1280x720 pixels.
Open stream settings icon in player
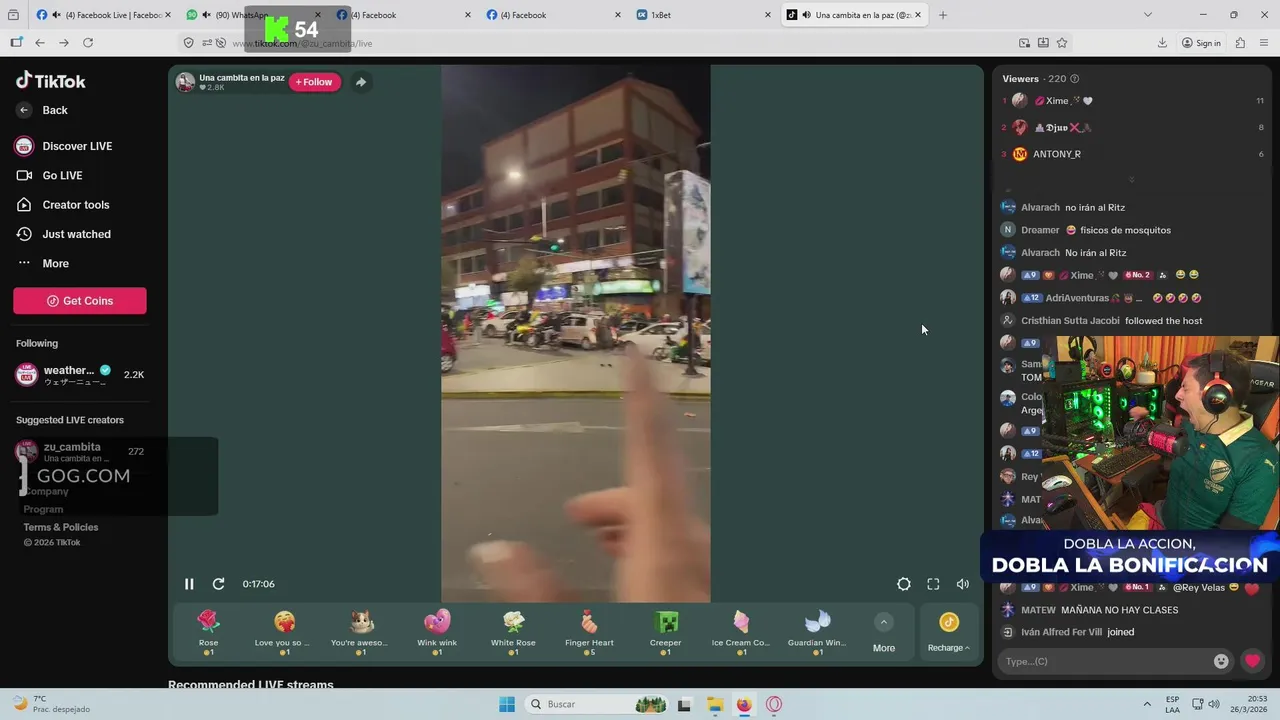904,584
